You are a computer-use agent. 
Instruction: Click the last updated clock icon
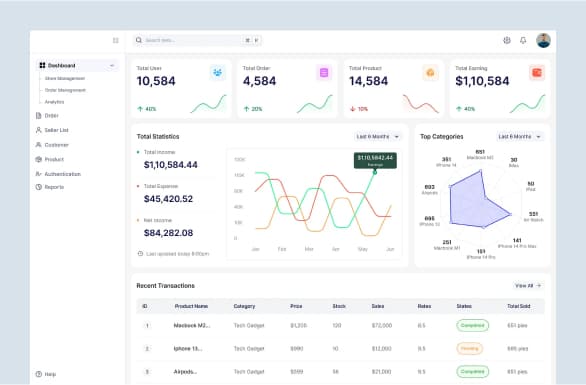tap(141, 254)
